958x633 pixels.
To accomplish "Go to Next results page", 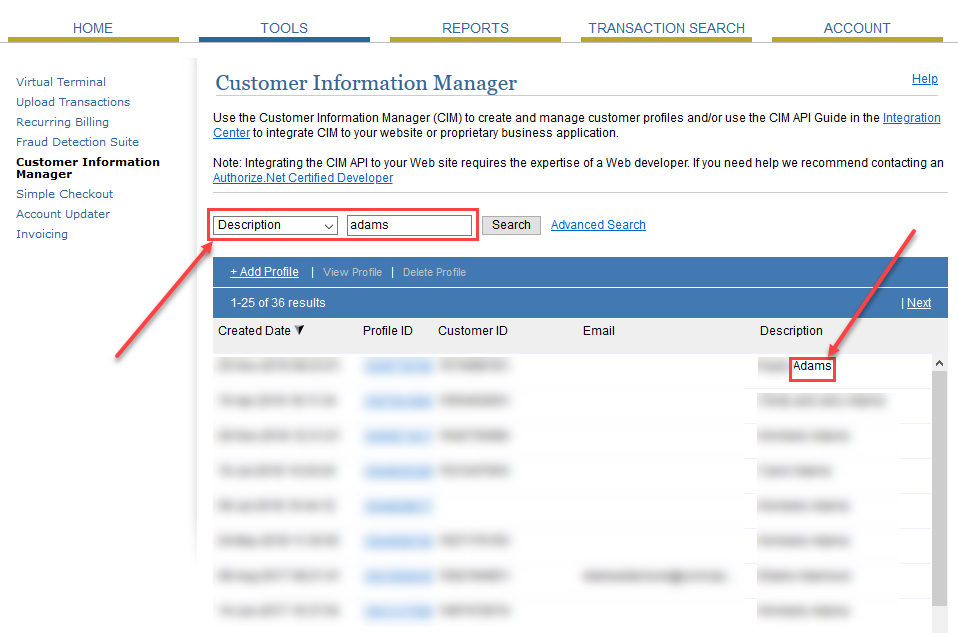I will (919, 303).
